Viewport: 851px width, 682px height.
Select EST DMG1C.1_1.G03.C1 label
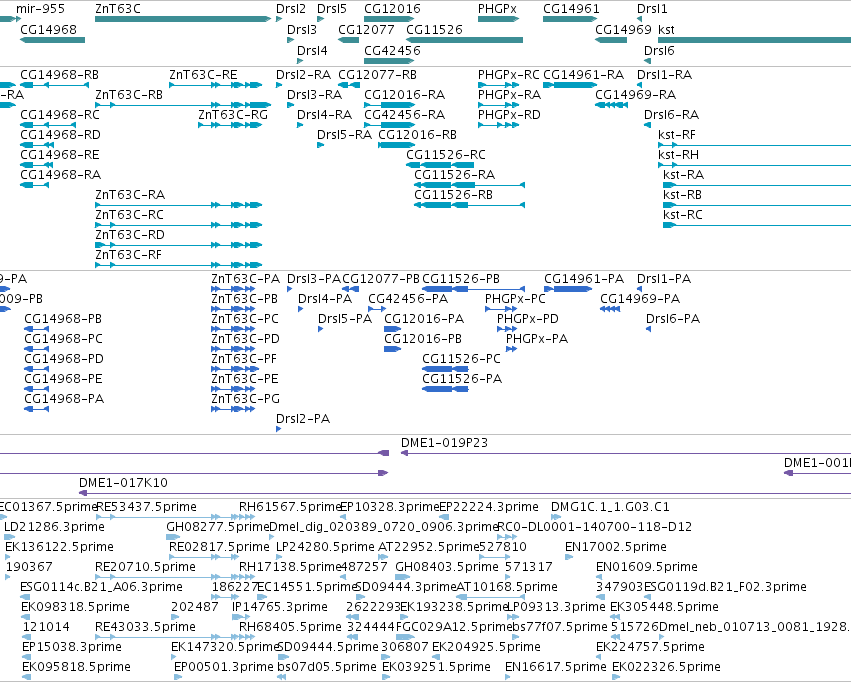click(611, 507)
